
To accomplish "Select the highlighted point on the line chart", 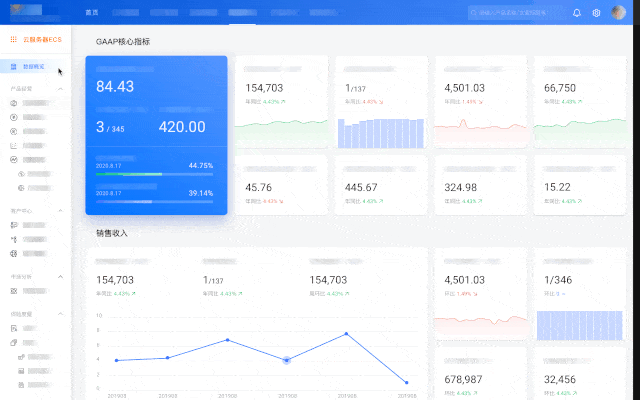I will [x=287, y=360].
